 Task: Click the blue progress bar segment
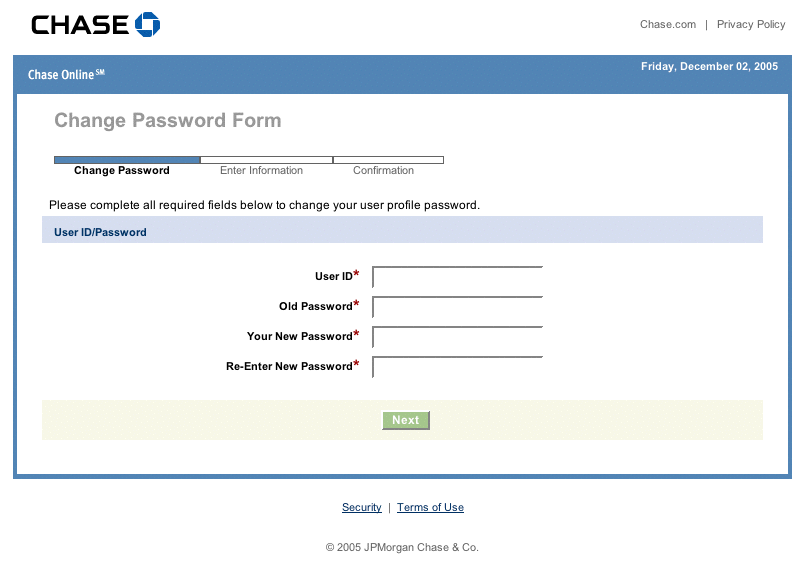[x=127, y=159]
